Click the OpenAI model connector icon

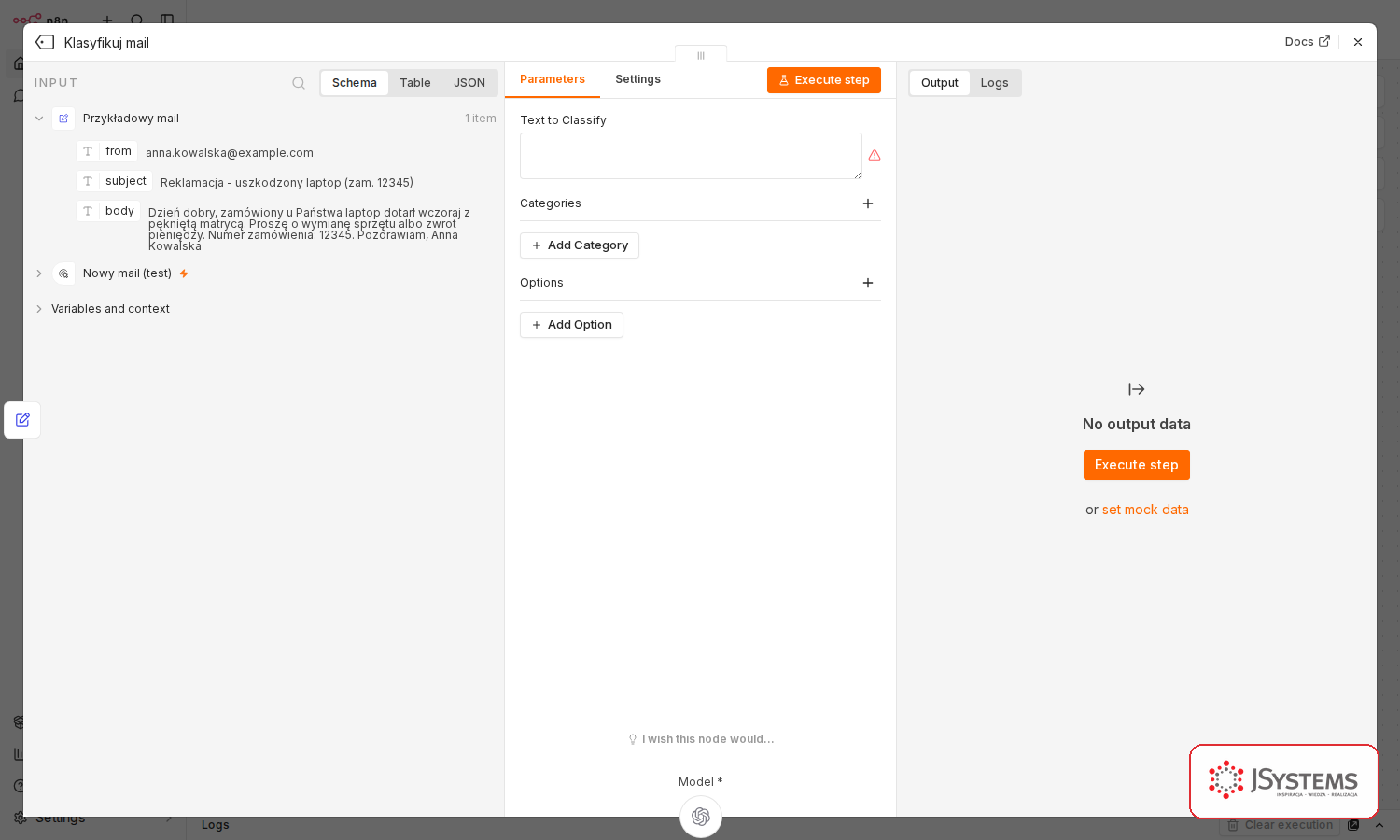(x=701, y=817)
